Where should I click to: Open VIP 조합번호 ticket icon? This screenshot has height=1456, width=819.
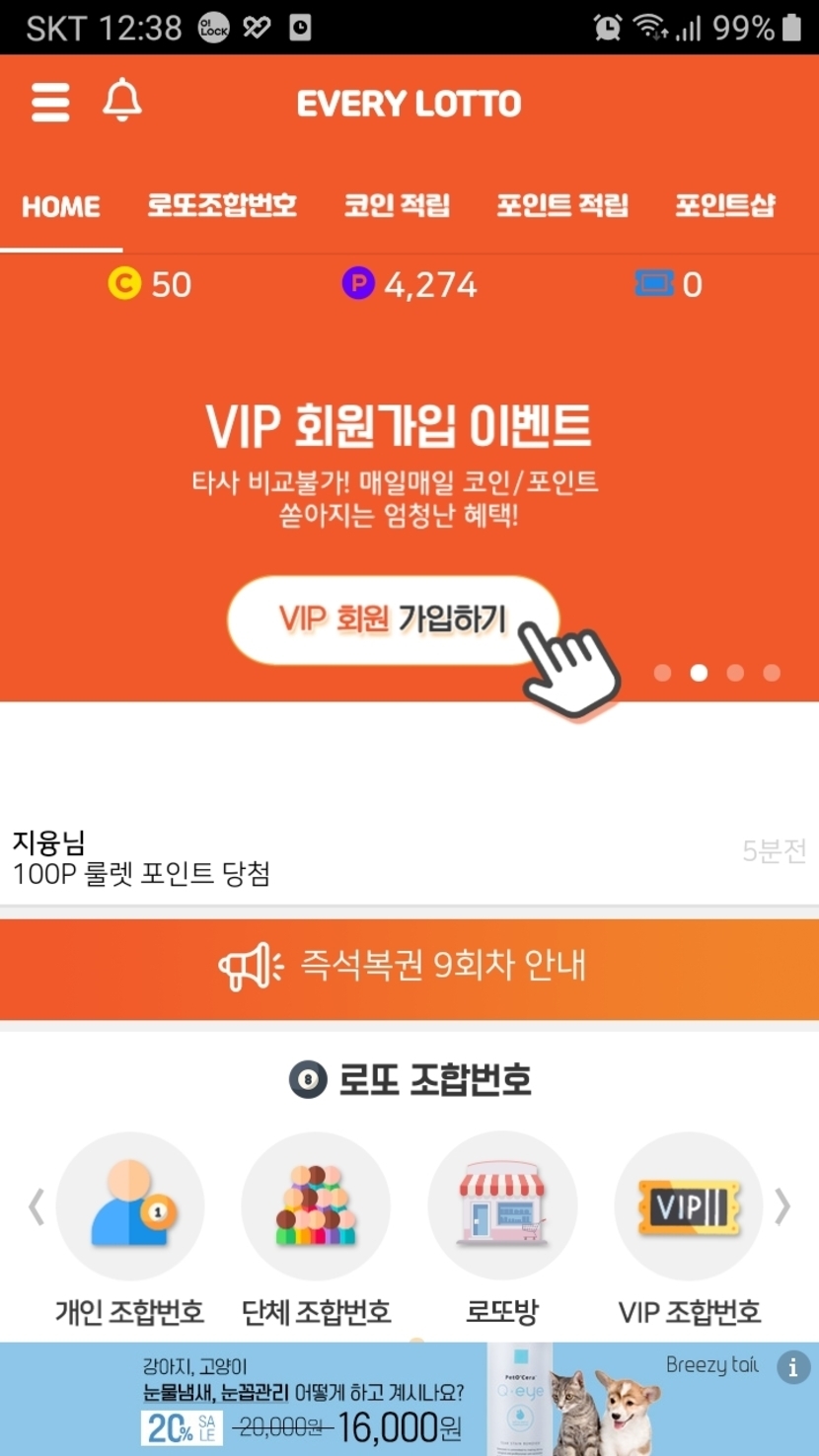(689, 1205)
